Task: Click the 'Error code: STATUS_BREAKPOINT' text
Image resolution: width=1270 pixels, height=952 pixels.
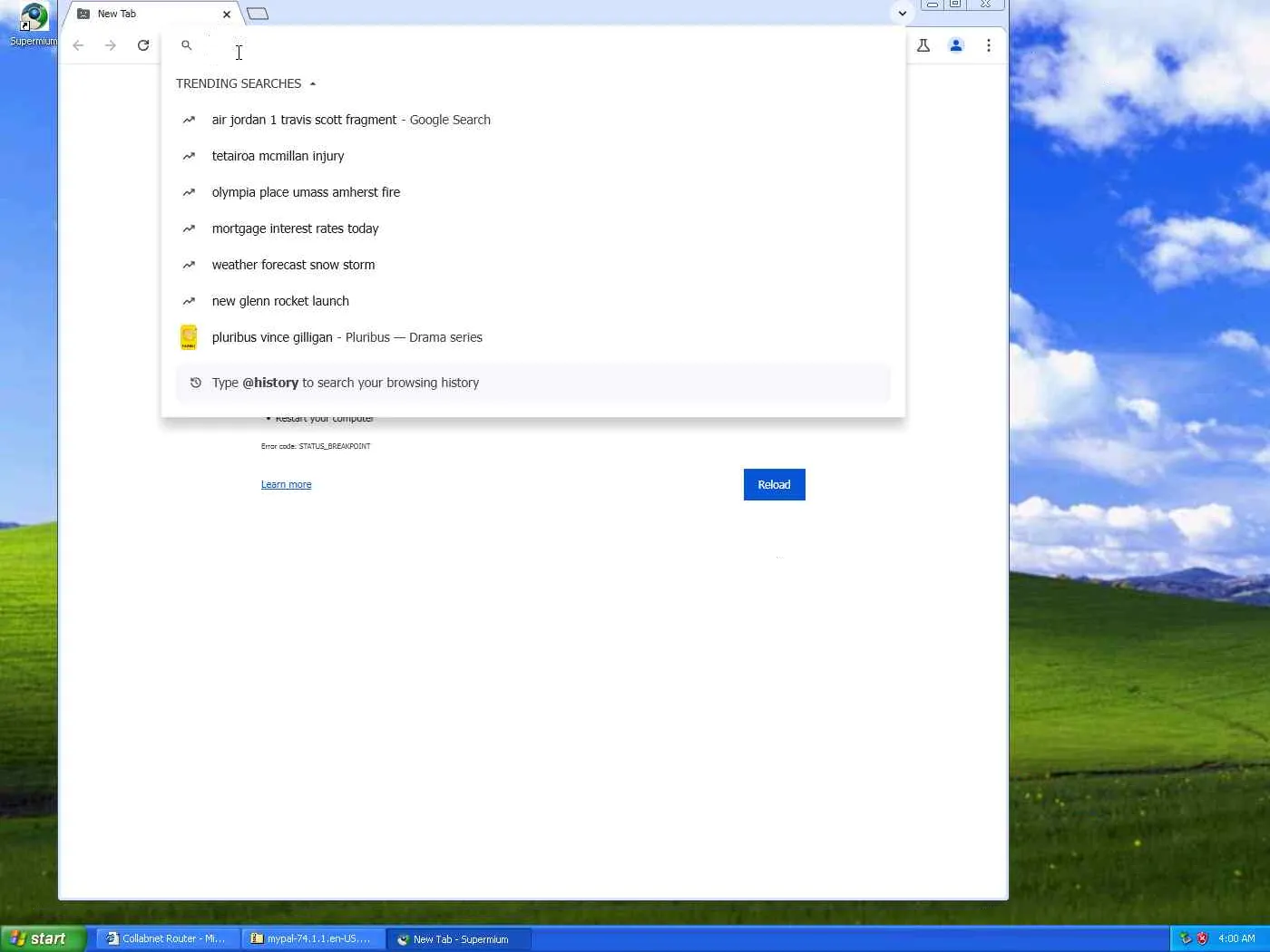Action: (316, 446)
